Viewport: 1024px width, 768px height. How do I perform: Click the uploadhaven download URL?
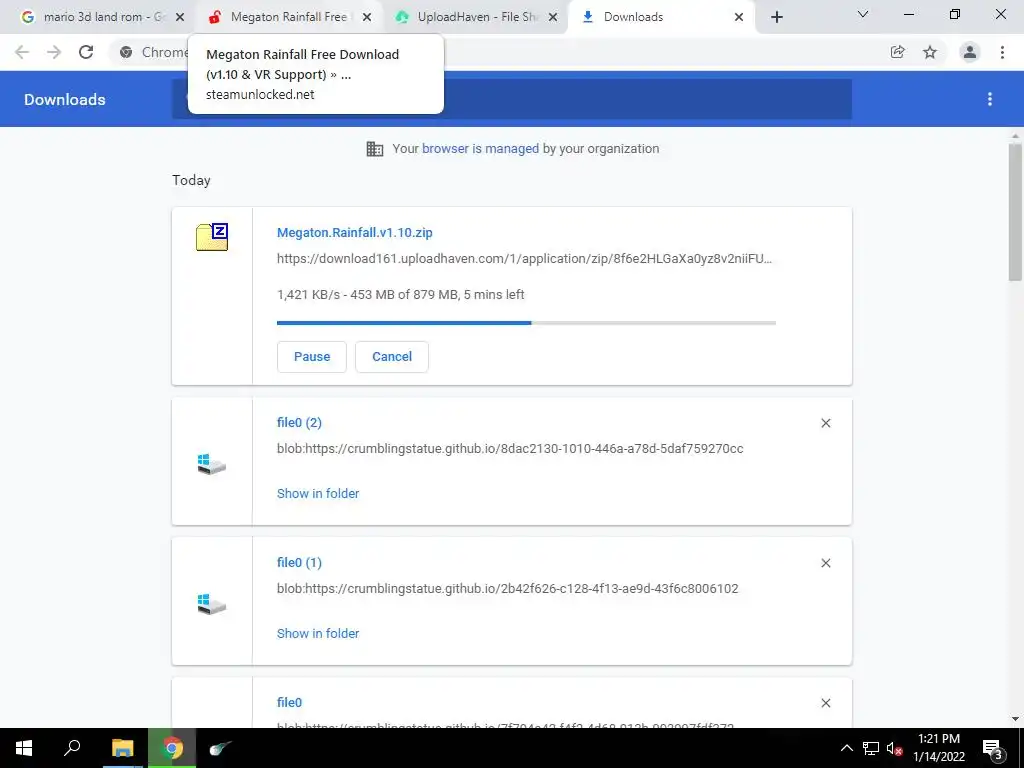pyautogui.click(x=524, y=259)
